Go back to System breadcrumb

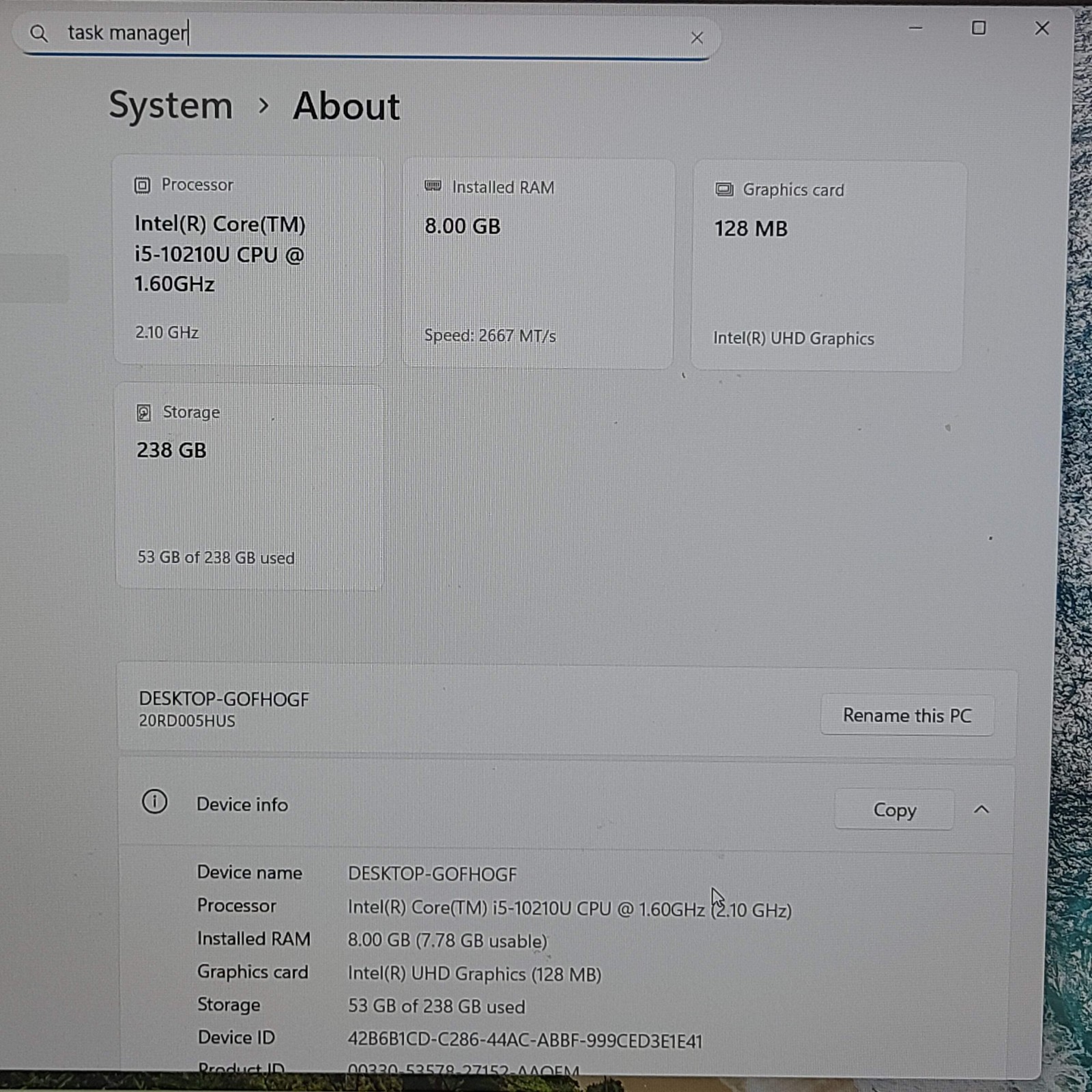coord(171,106)
